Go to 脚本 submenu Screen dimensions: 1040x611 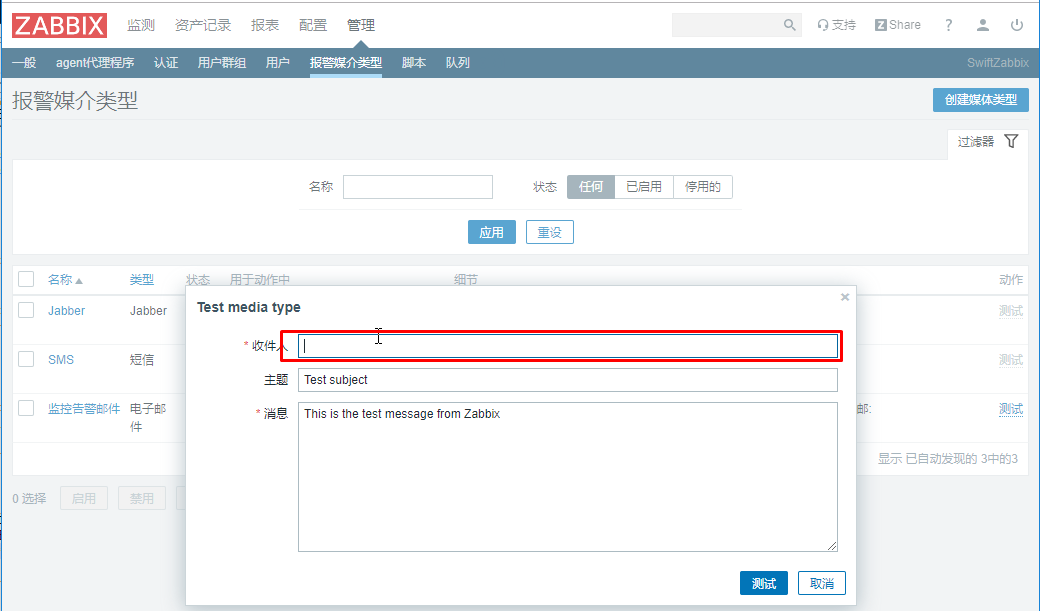413,62
